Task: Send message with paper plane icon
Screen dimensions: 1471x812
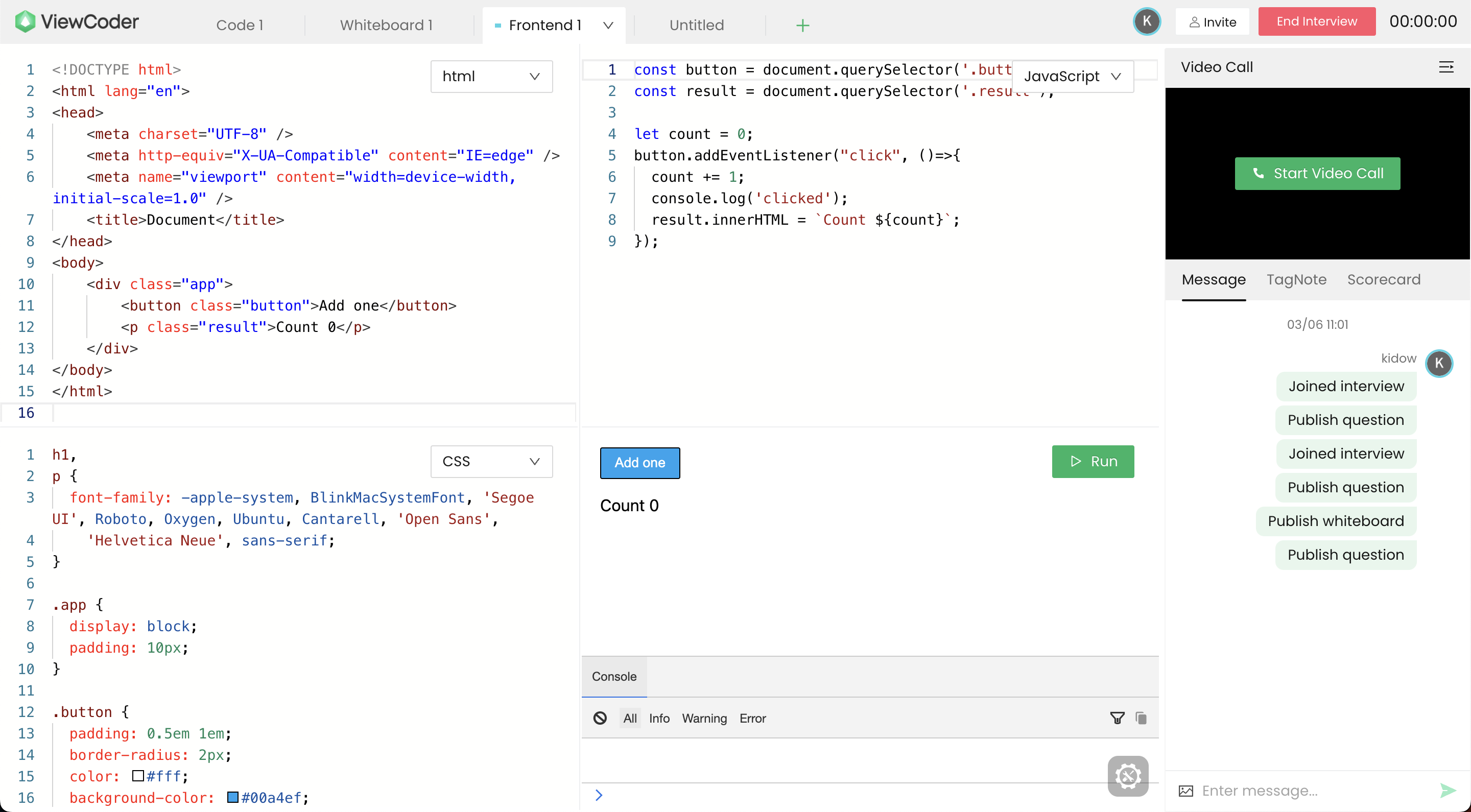Action: (1448, 791)
